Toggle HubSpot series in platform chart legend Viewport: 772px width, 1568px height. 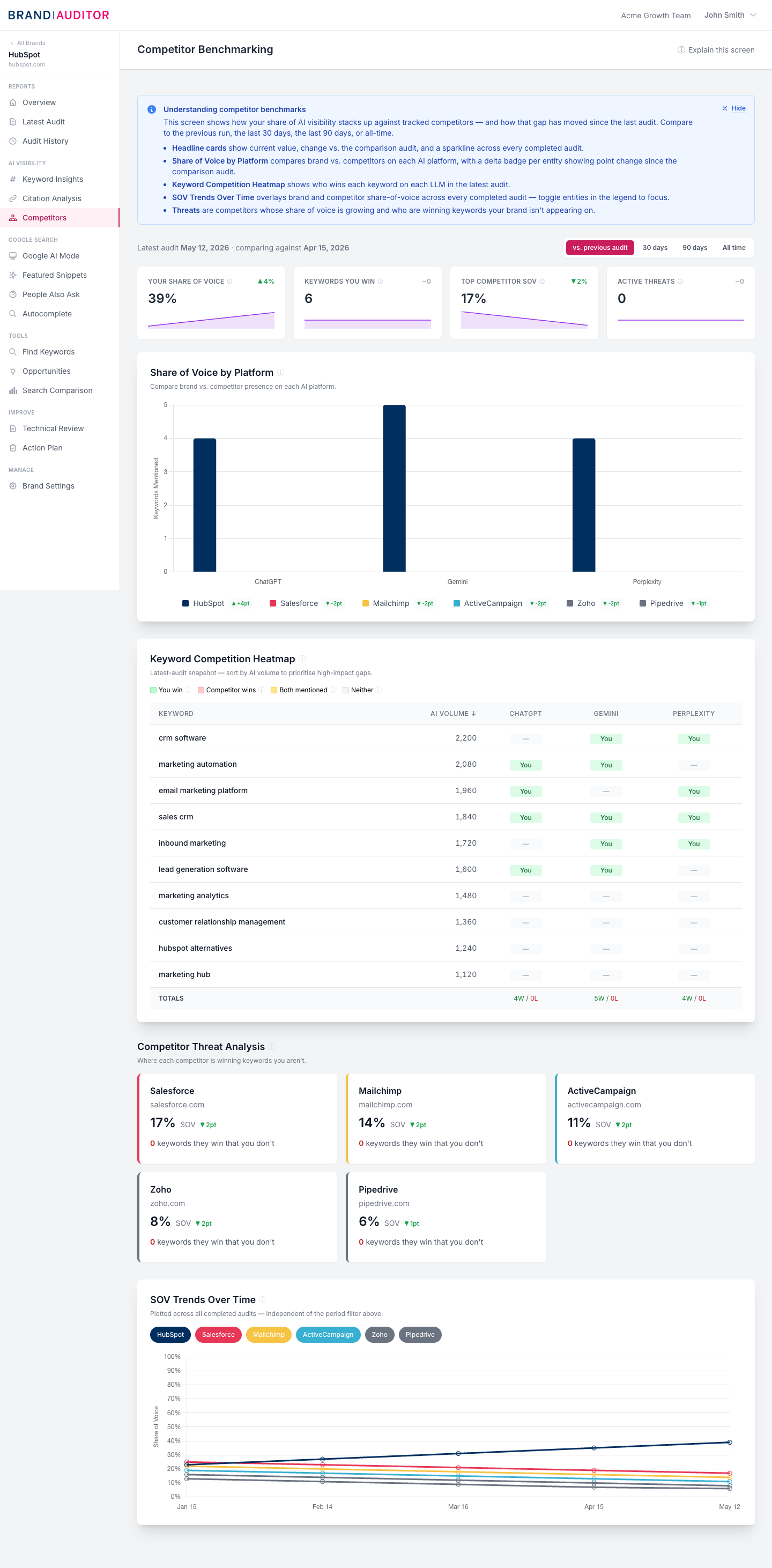click(216, 603)
